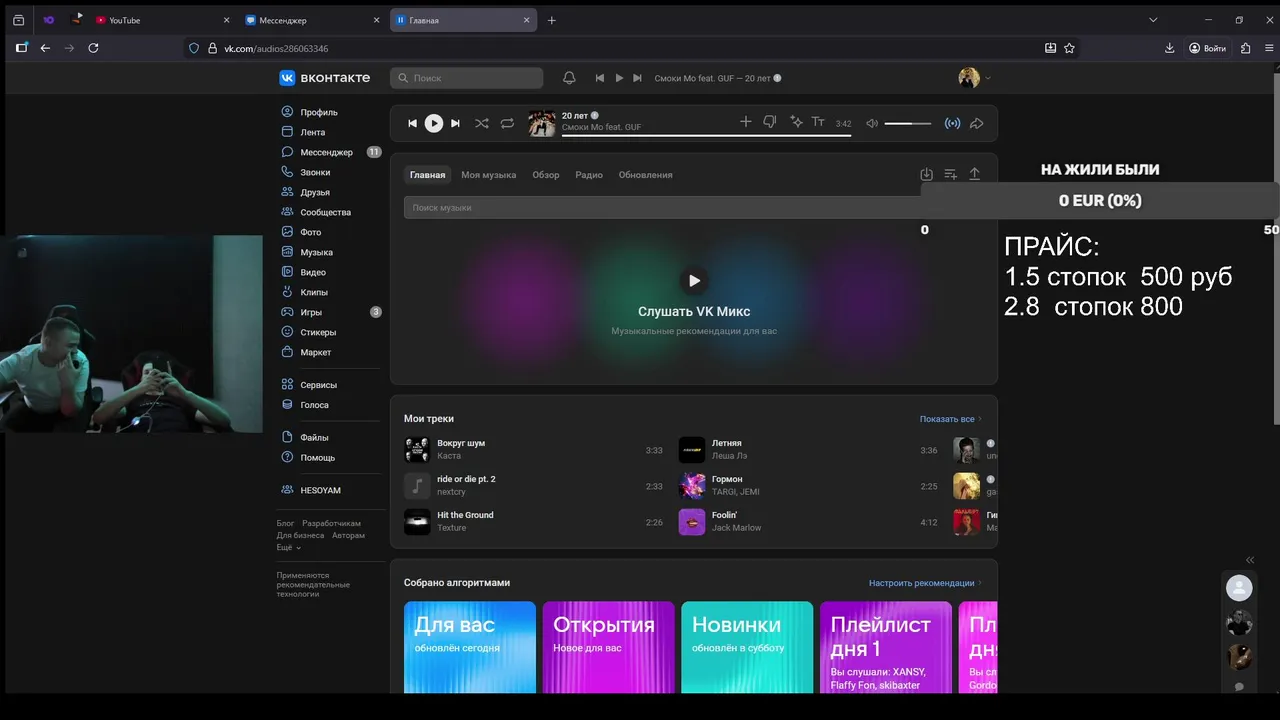1280x720 pixels.
Task: Click the next-track icon in the VK header
Action: coord(637,78)
